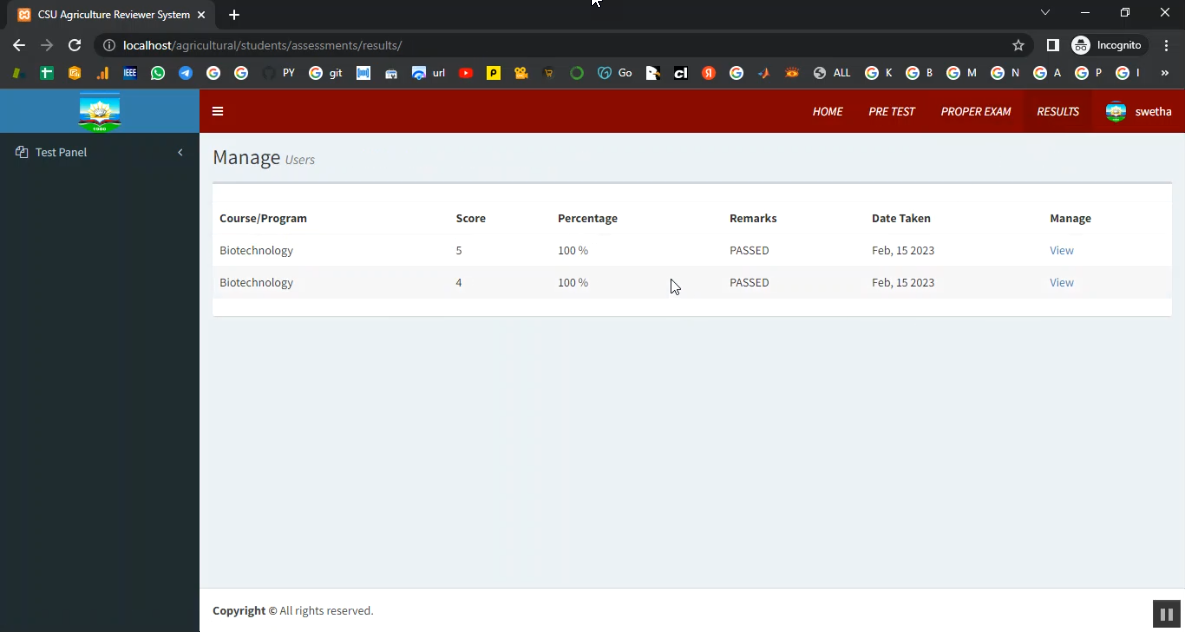Open Chrome's three-dot menu
1185x632 pixels.
(x=1167, y=45)
